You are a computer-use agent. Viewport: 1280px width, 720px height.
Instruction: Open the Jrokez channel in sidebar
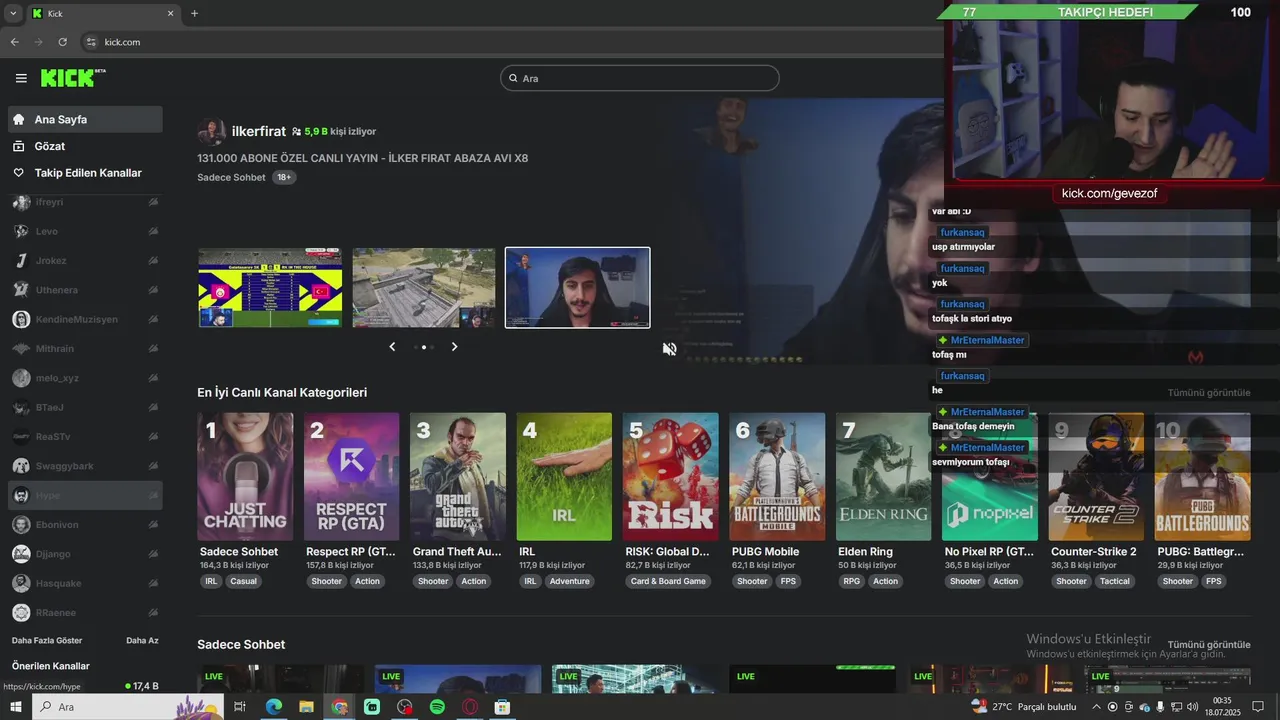85,260
